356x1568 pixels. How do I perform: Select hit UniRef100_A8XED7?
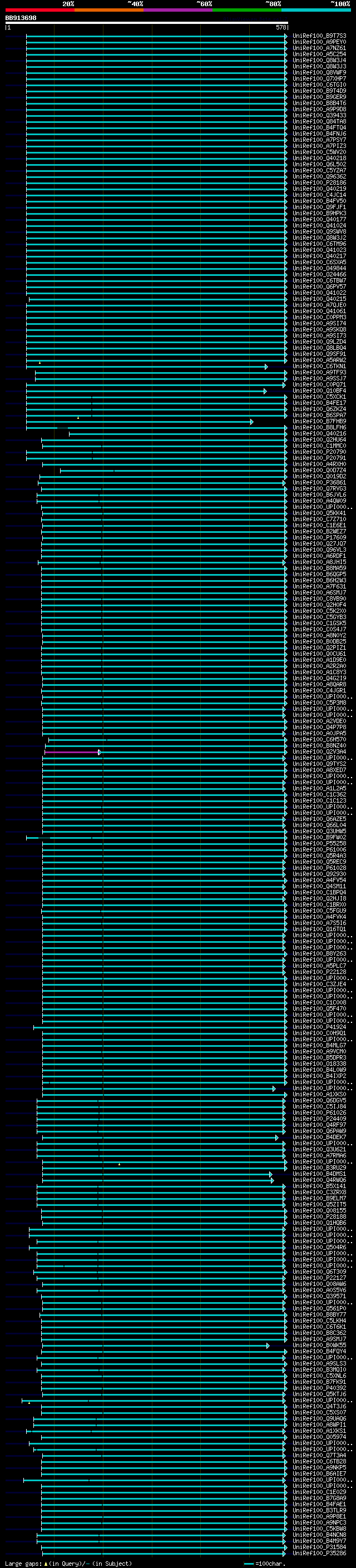point(319,770)
